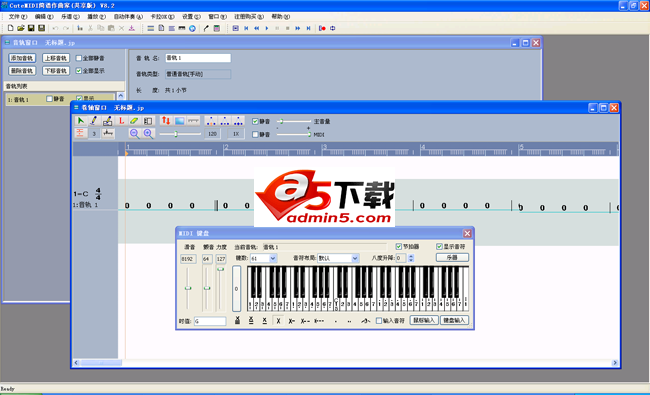
Task: Click the New file icon in main toolbar
Action: click(11, 28)
